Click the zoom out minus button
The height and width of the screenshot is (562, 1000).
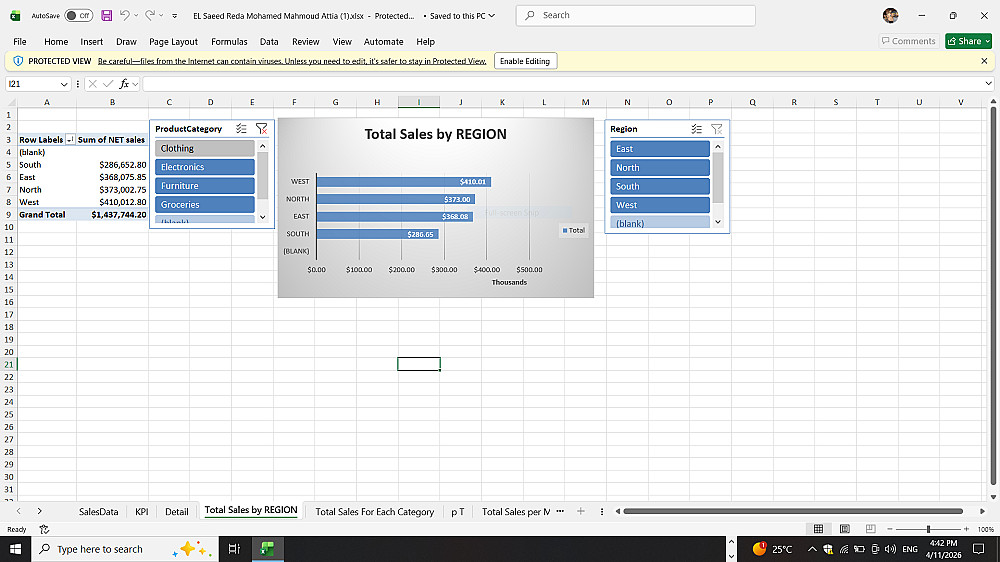point(890,529)
